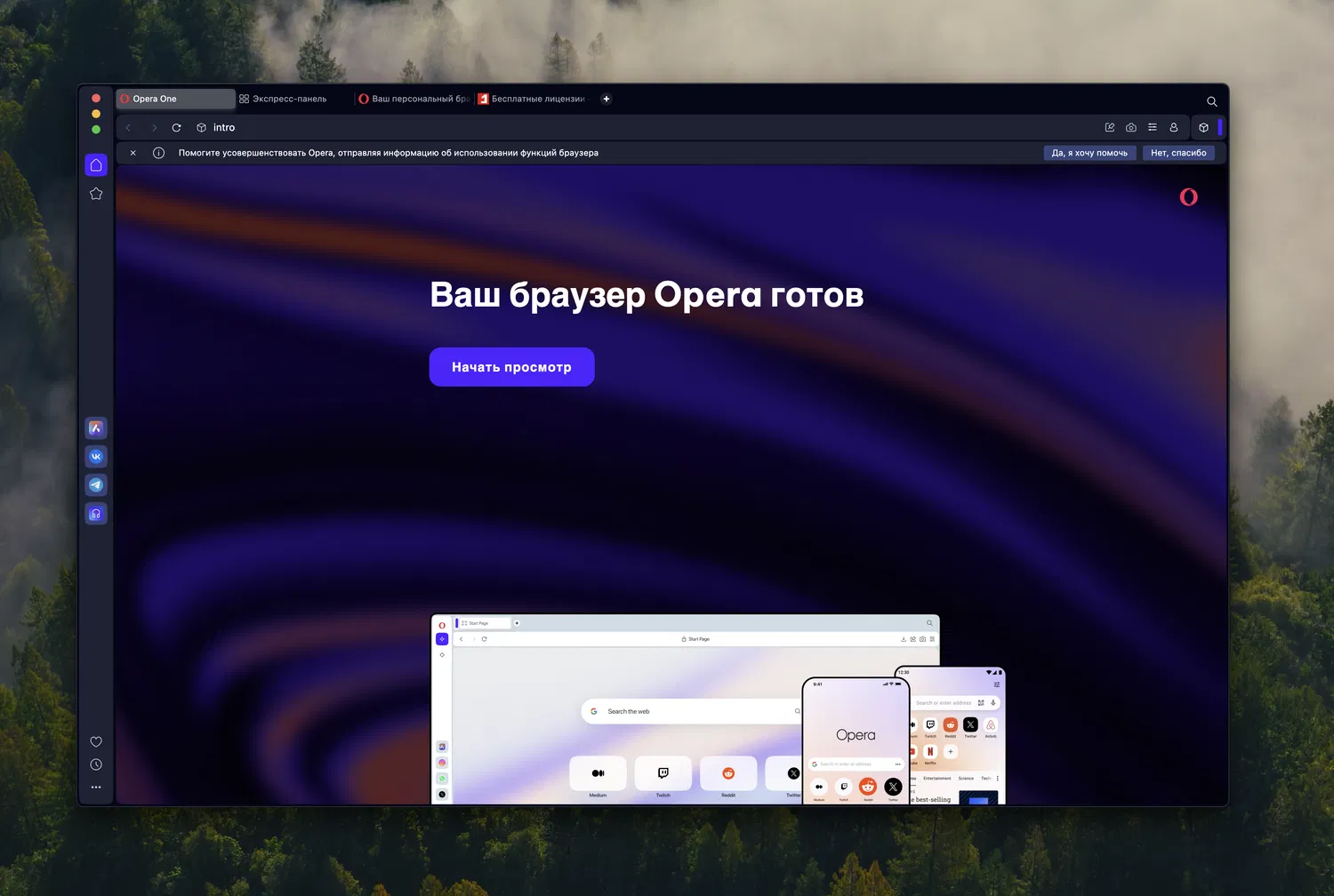Switch to Ваш персональный браузер tab
Screen dimensions: 1334x896
[414, 100]
